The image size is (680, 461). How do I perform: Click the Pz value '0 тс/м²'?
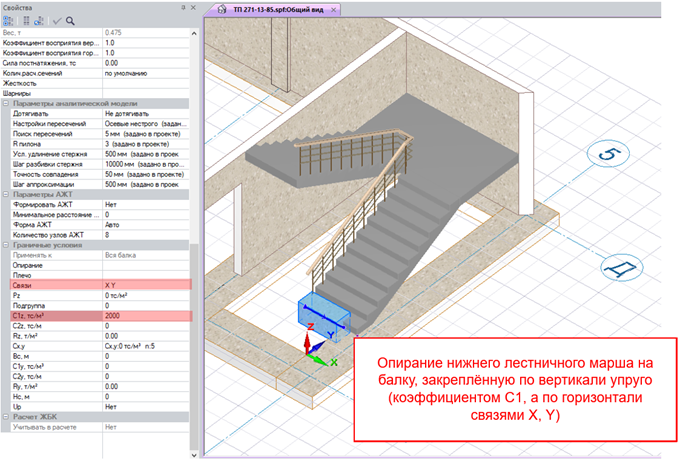(146, 295)
